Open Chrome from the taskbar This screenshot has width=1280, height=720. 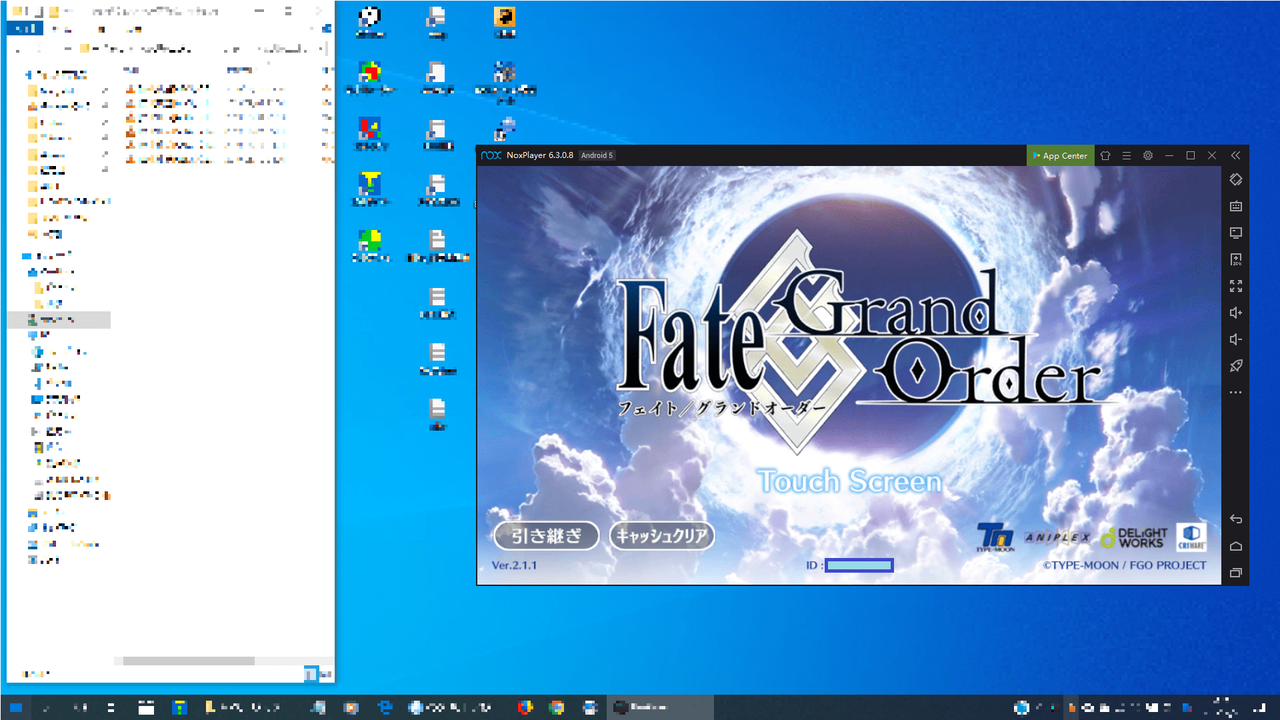(x=557, y=707)
